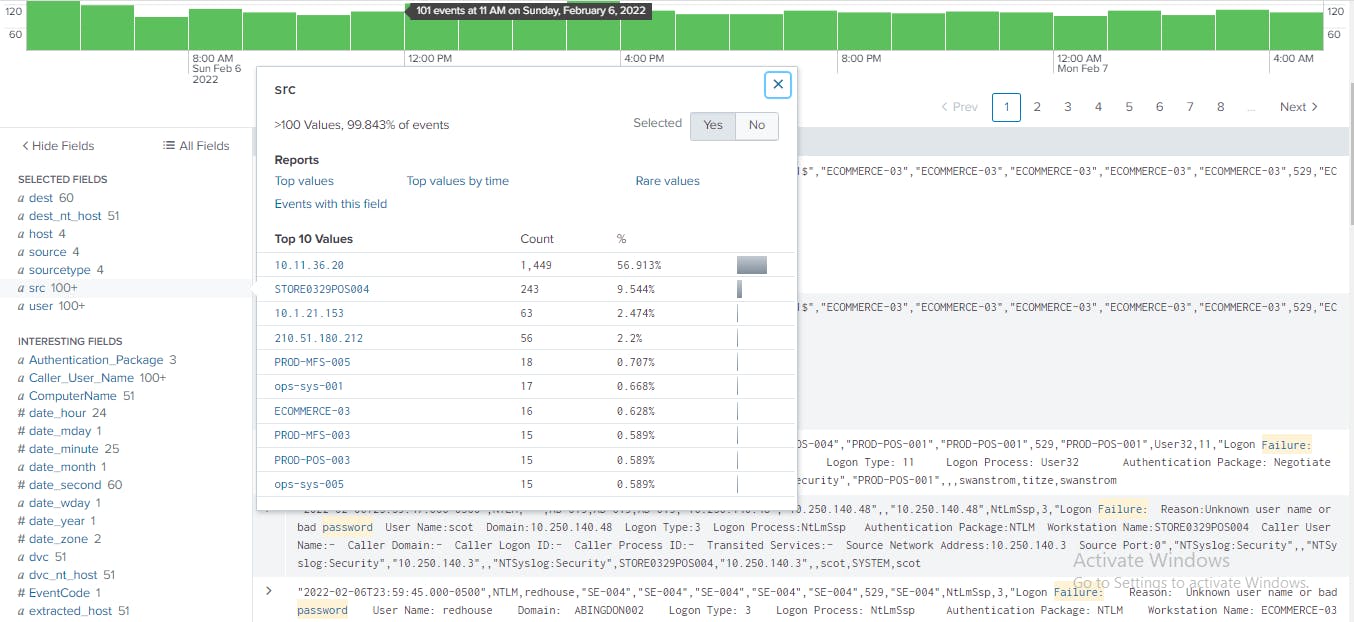
Task: Select the timeline bar starting at 12:00 AM Mon Feb 7
Action: 1080,32
